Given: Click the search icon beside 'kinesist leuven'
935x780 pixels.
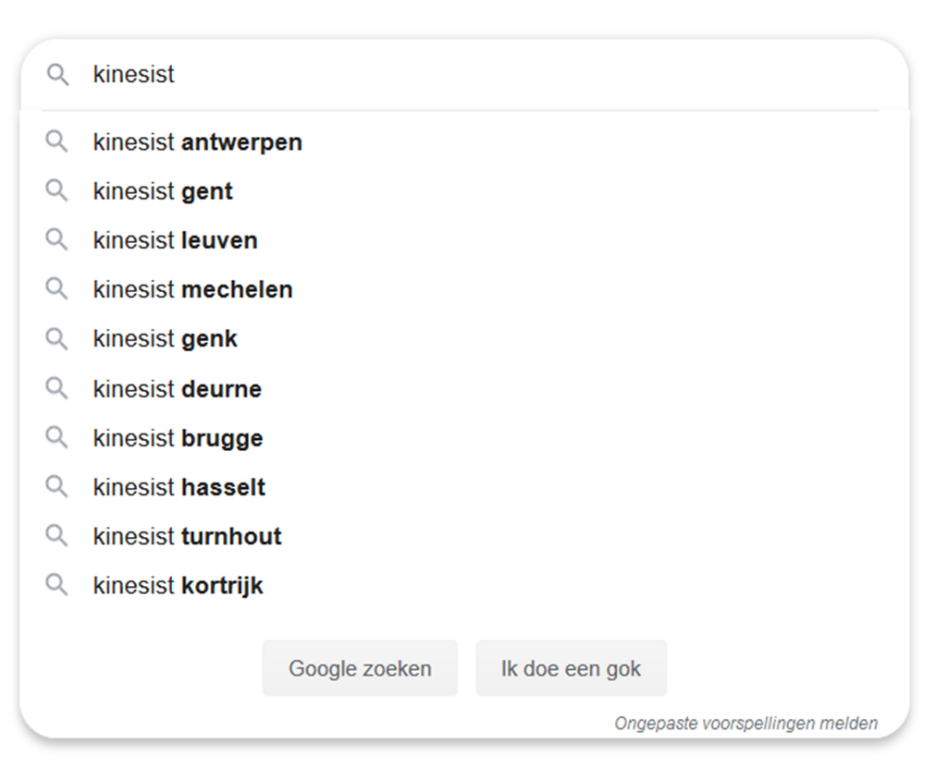Looking at the screenshot, I should [57, 240].
